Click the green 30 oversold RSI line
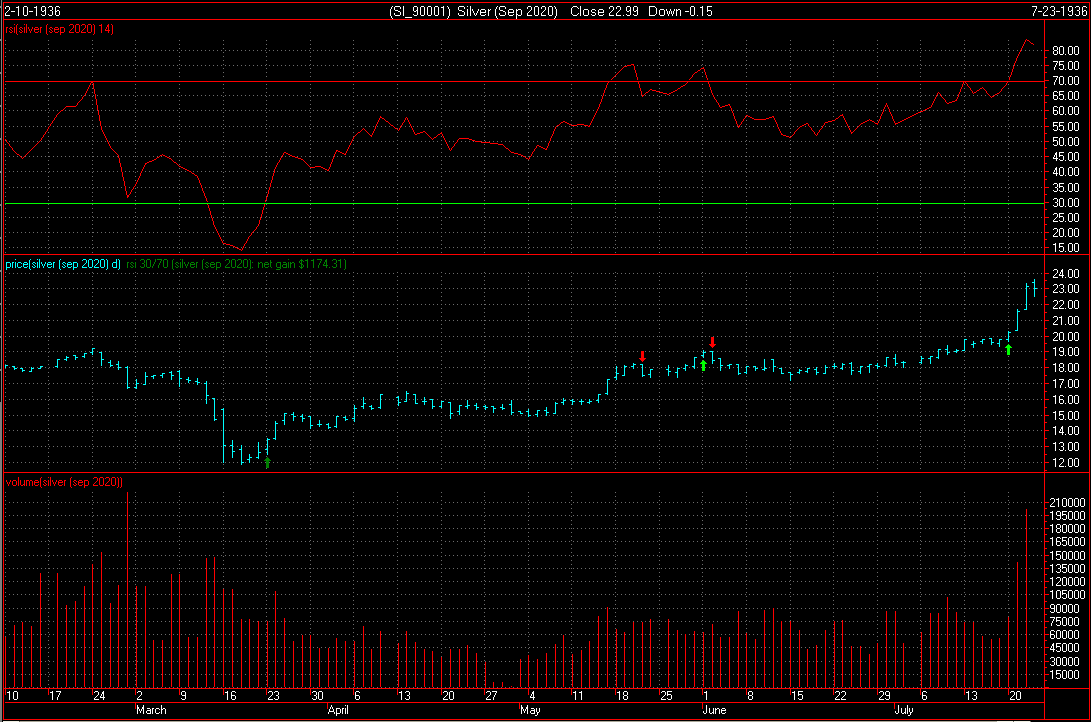1091x722 pixels. (524, 204)
